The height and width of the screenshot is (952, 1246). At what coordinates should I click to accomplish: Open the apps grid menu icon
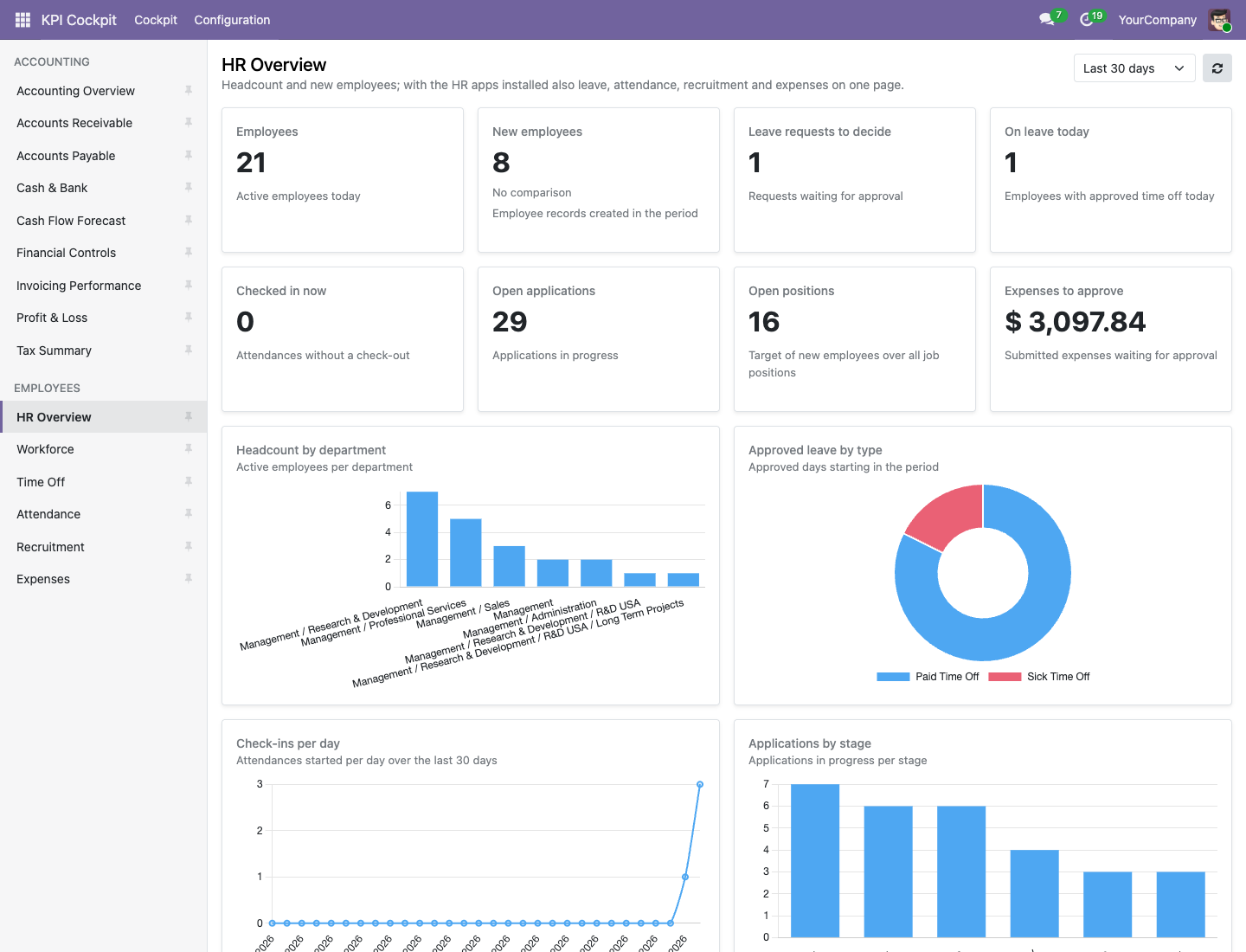22,20
